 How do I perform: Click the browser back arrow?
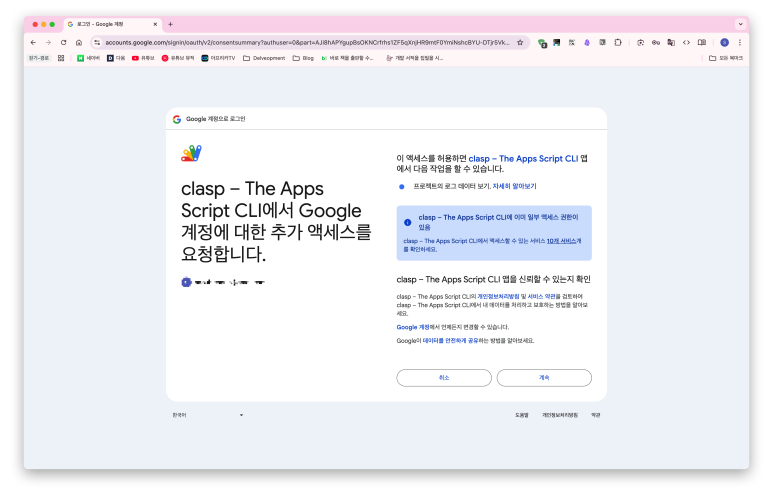pos(33,42)
